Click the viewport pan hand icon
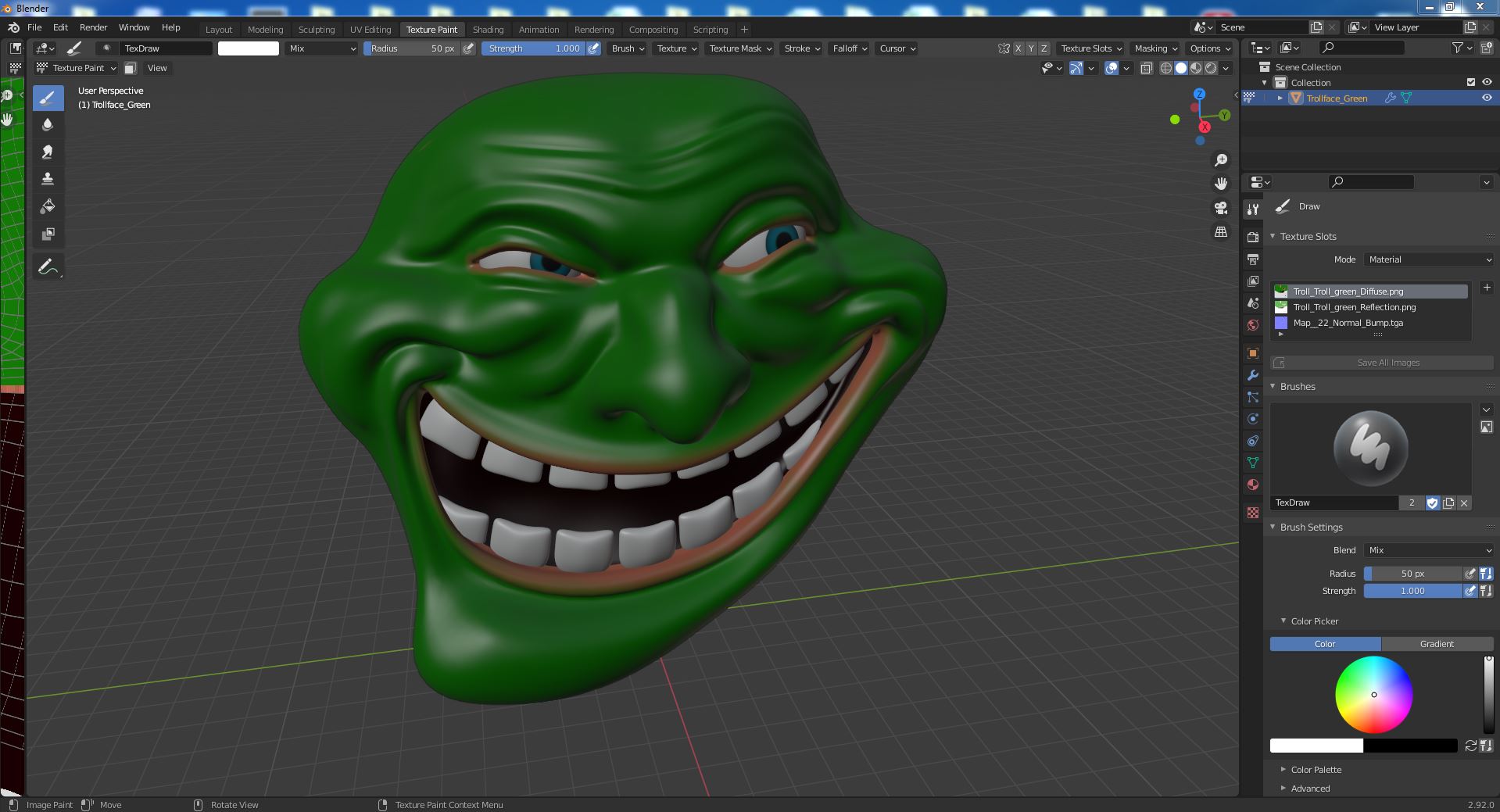The height and width of the screenshot is (812, 1500). tap(1221, 184)
